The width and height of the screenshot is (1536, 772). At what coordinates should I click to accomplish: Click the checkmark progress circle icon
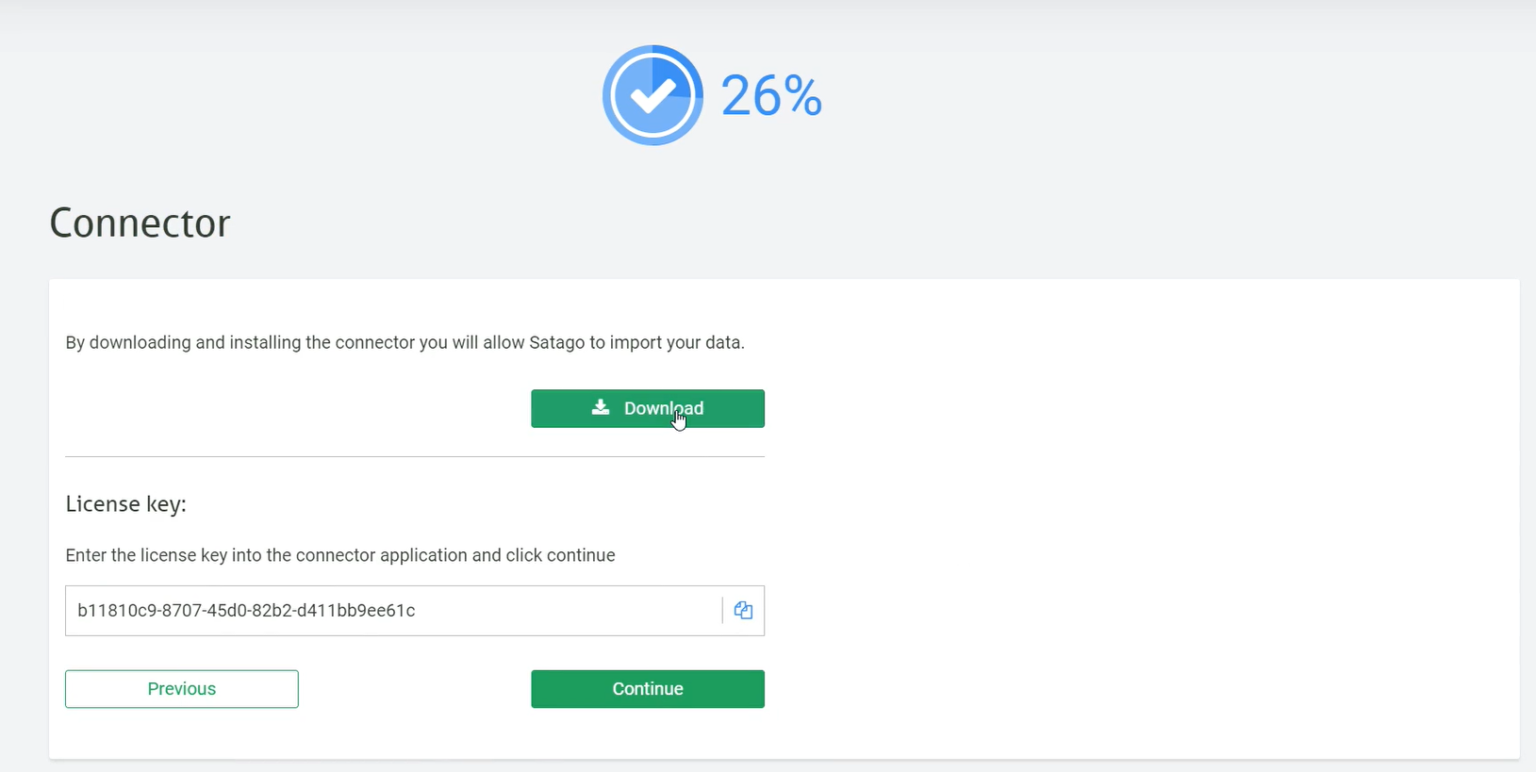click(x=652, y=95)
